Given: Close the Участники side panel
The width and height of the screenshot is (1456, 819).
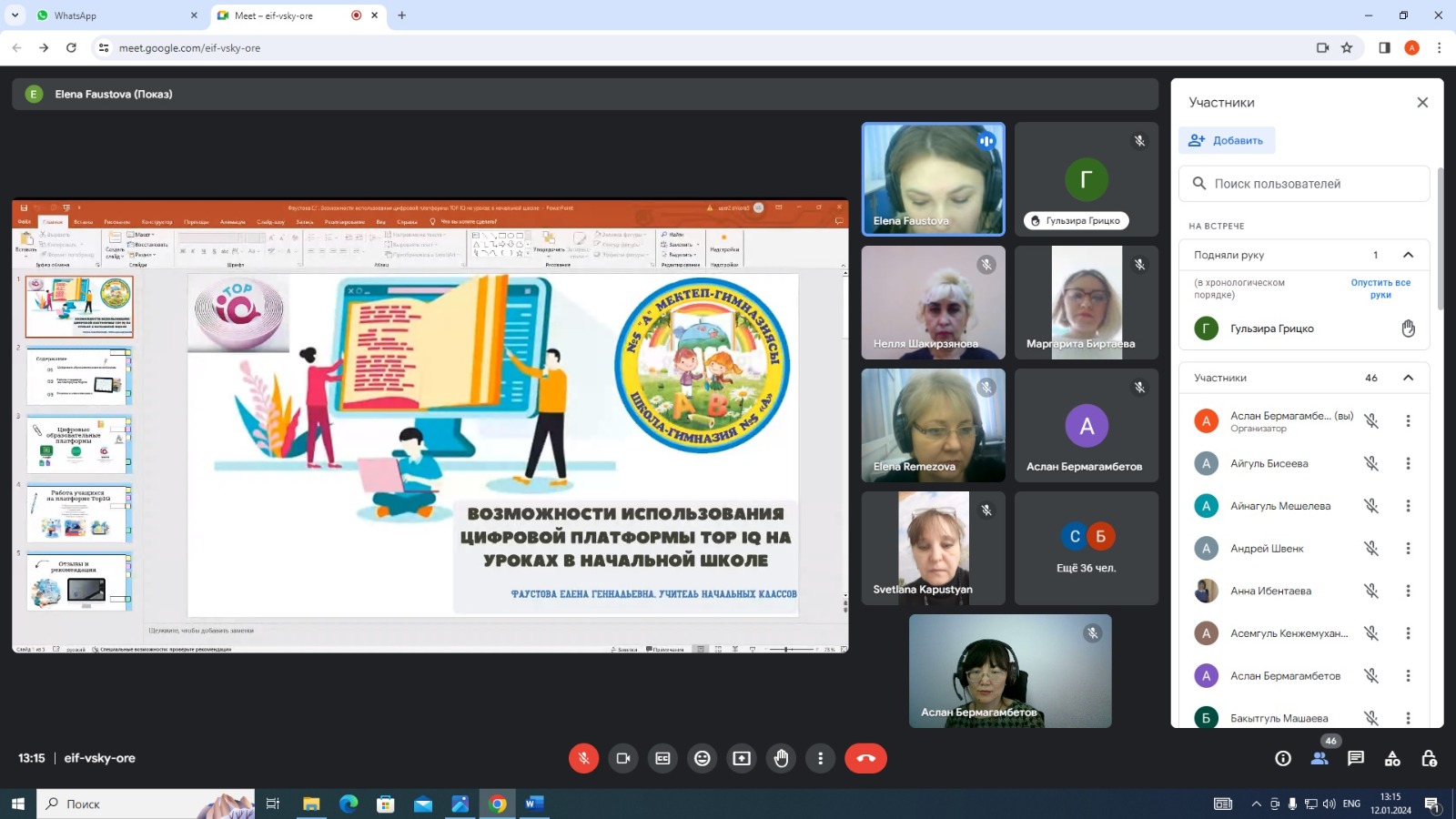Looking at the screenshot, I should coord(1422,103).
